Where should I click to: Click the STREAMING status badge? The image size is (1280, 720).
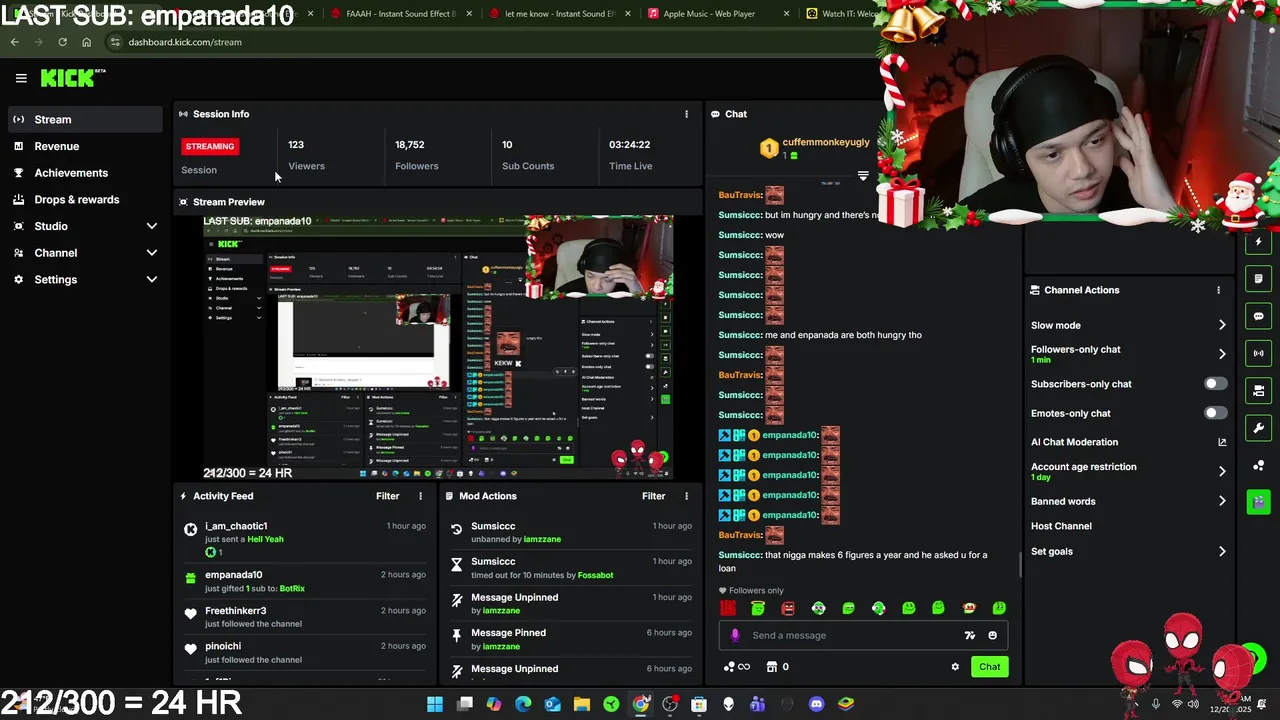pyautogui.click(x=209, y=146)
